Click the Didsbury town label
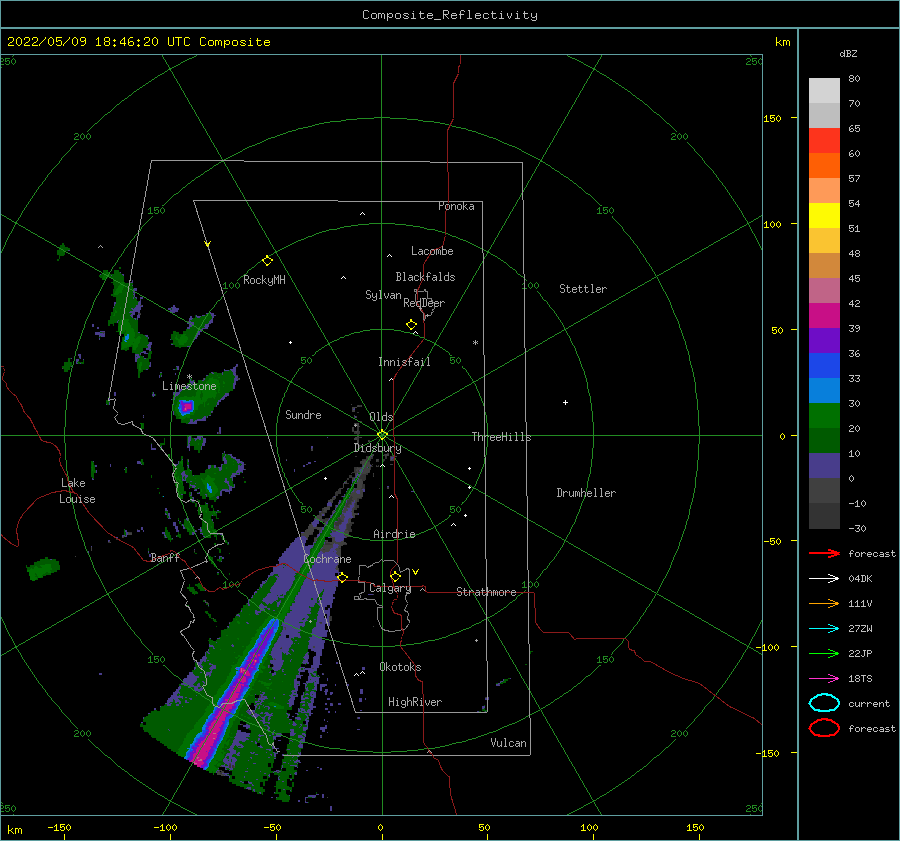 [x=377, y=448]
